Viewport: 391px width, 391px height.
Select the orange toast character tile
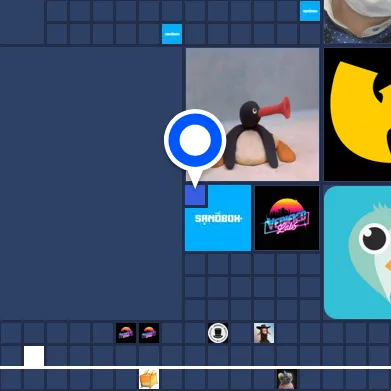click(149, 379)
